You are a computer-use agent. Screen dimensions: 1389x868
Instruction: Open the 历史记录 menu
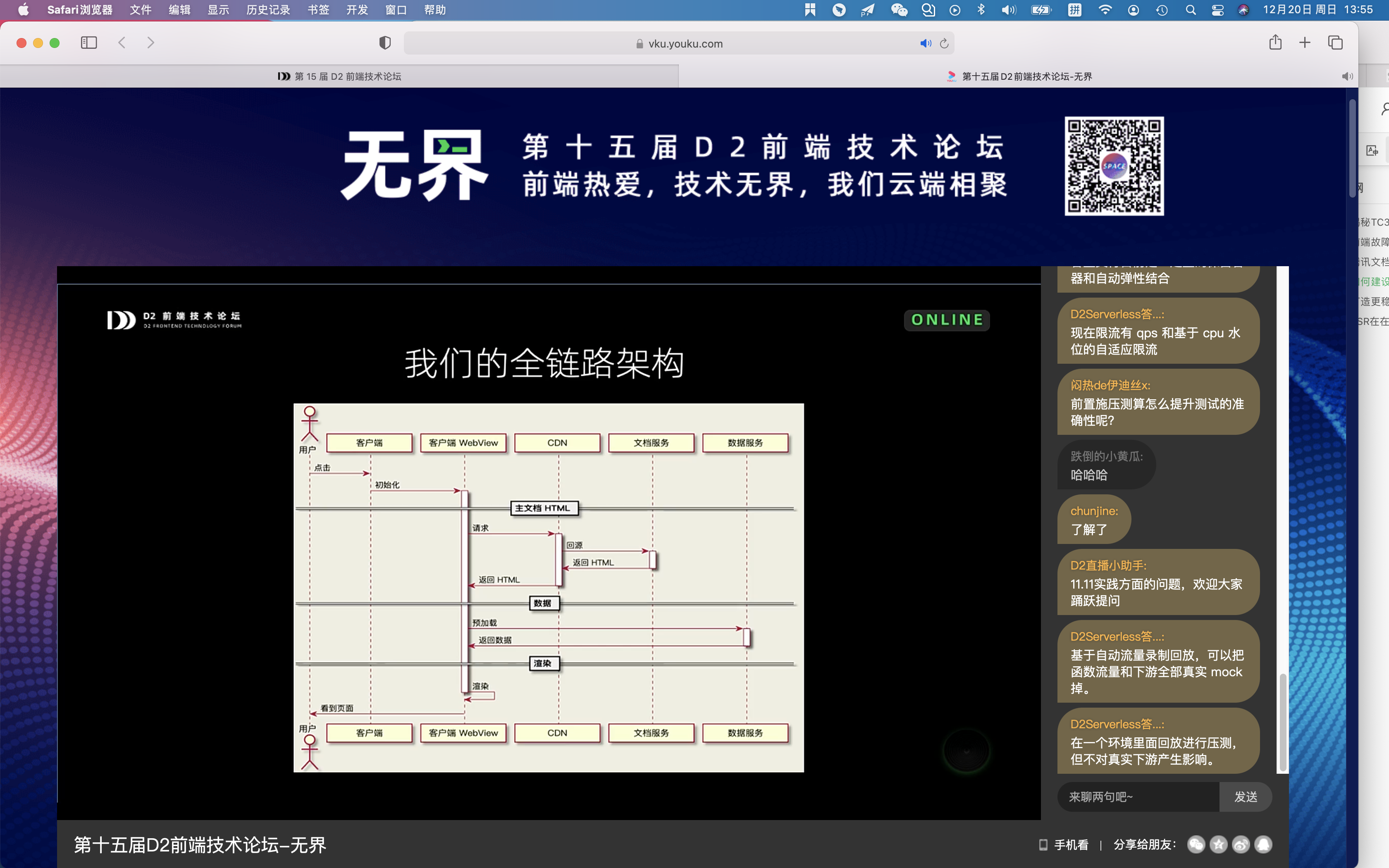click(x=268, y=10)
